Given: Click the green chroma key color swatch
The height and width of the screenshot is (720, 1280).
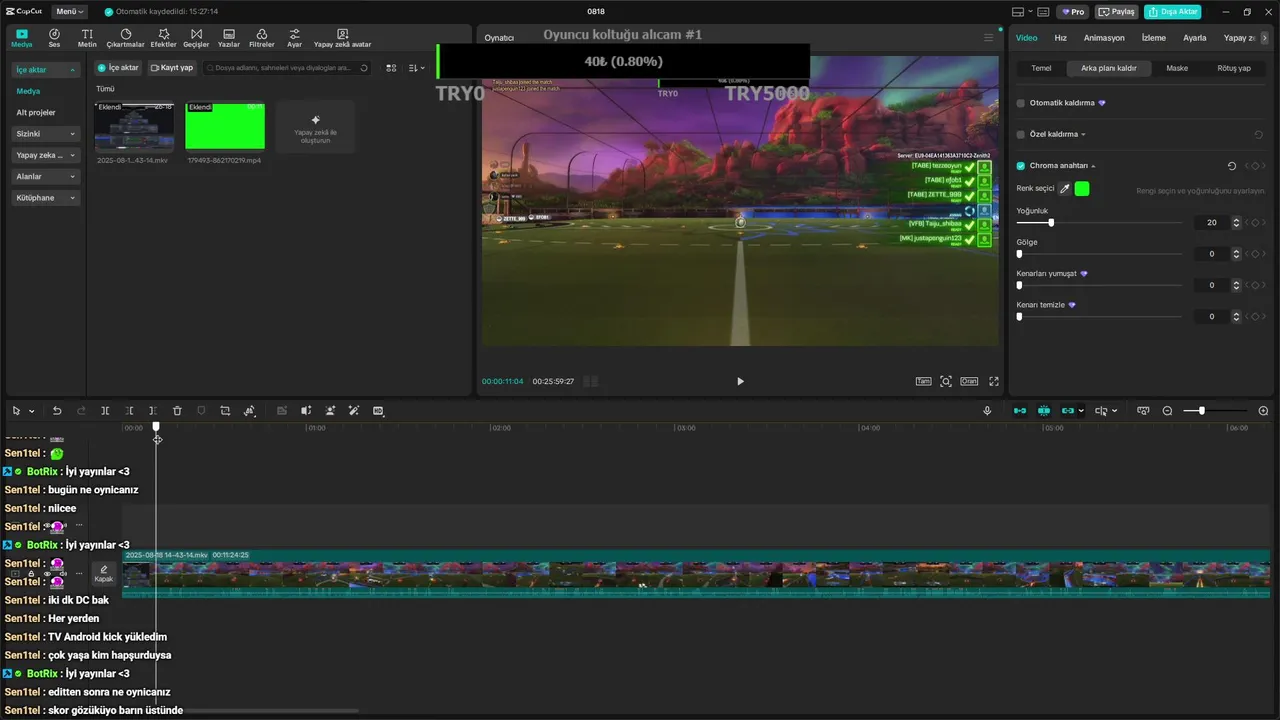Looking at the screenshot, I should pyautogui.click(x=1082, y=188).
